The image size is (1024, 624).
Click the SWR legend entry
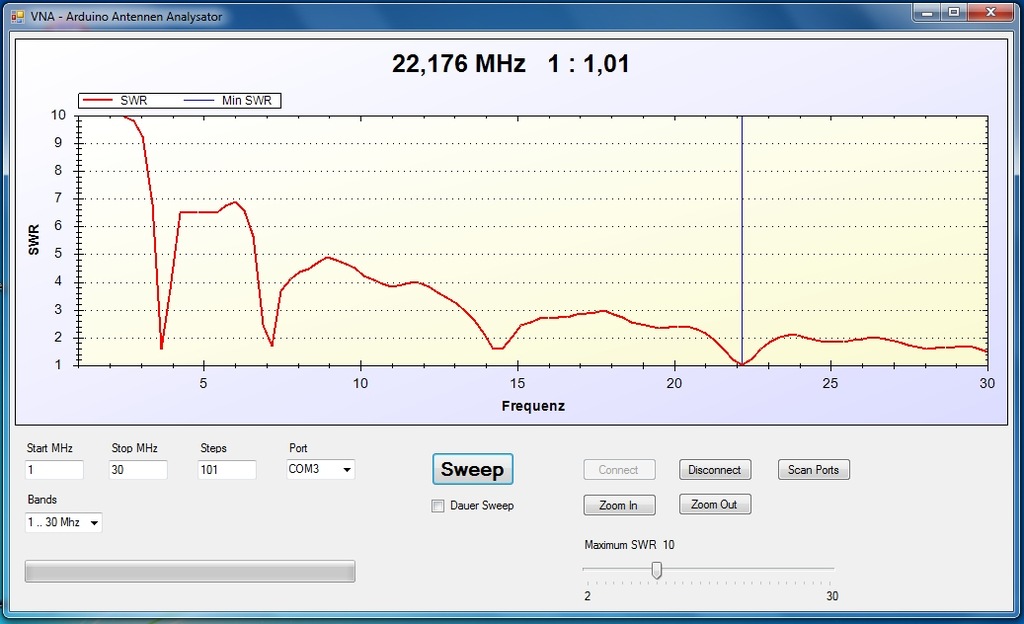pyautogui.click(x=114, y=101)
